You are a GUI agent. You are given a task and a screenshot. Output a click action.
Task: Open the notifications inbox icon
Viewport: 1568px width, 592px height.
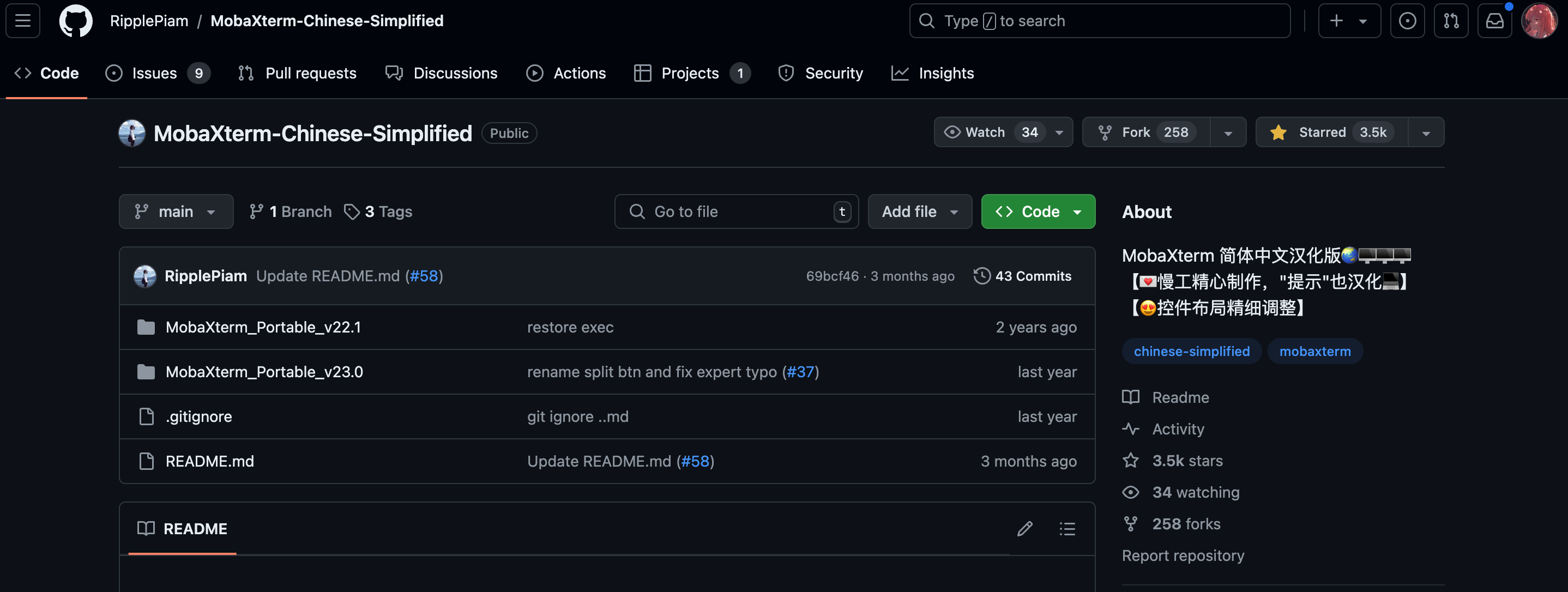point(1494,21)
